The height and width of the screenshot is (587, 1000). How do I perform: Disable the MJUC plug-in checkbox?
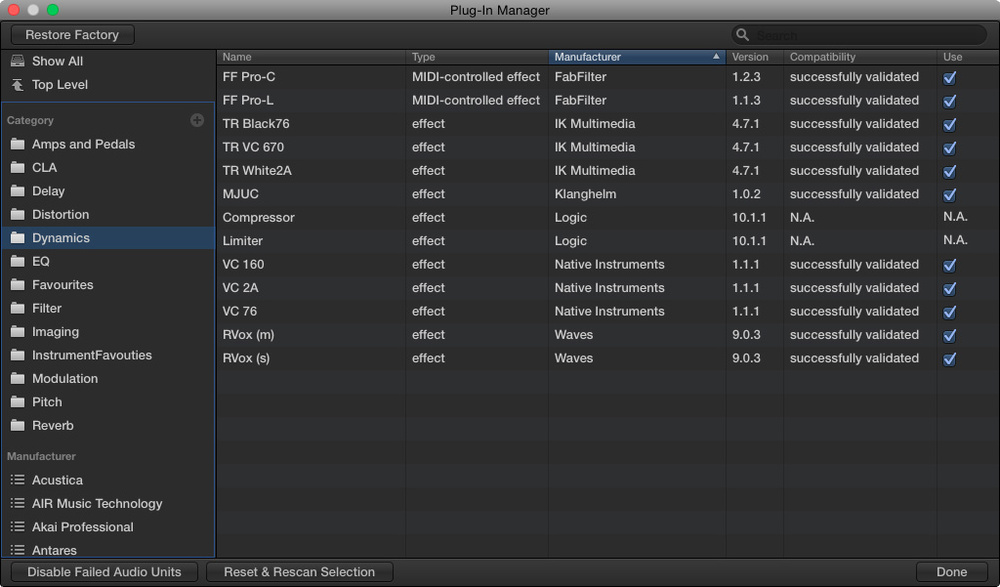coord(950,195)
